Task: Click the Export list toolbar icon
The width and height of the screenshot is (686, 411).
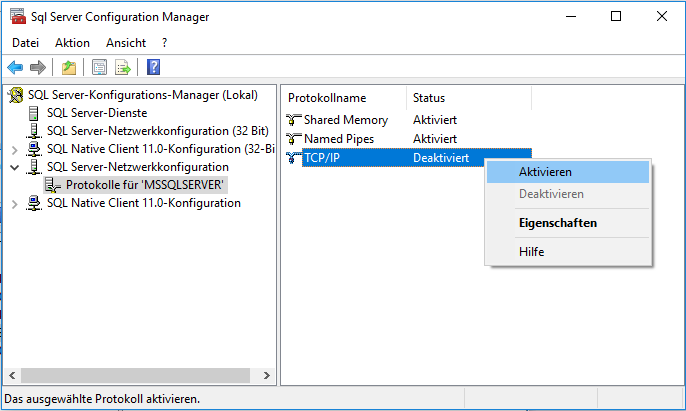Action: pos(122,67)
